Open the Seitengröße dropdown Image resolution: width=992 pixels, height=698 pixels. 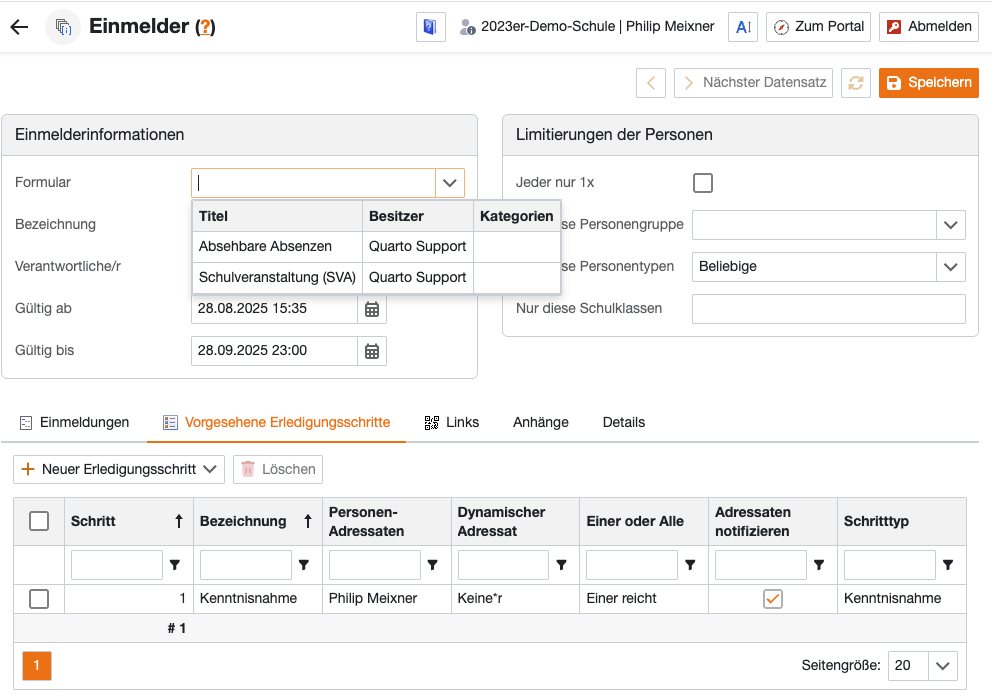pyautogui.click(x=942, y=666)
